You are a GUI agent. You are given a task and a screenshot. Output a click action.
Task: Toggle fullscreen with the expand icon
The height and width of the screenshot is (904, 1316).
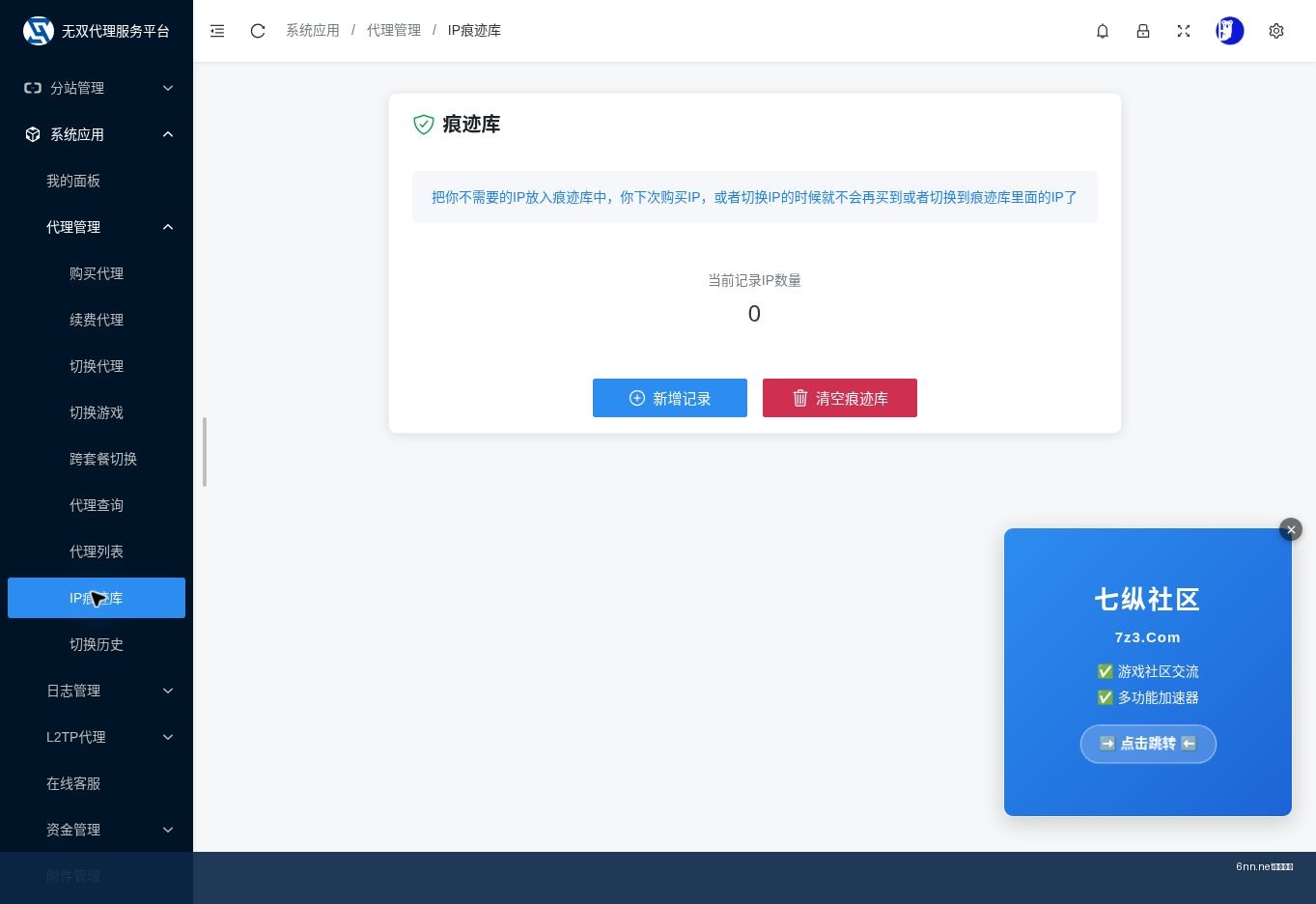pyautogui.click(x=1184, y=31)
